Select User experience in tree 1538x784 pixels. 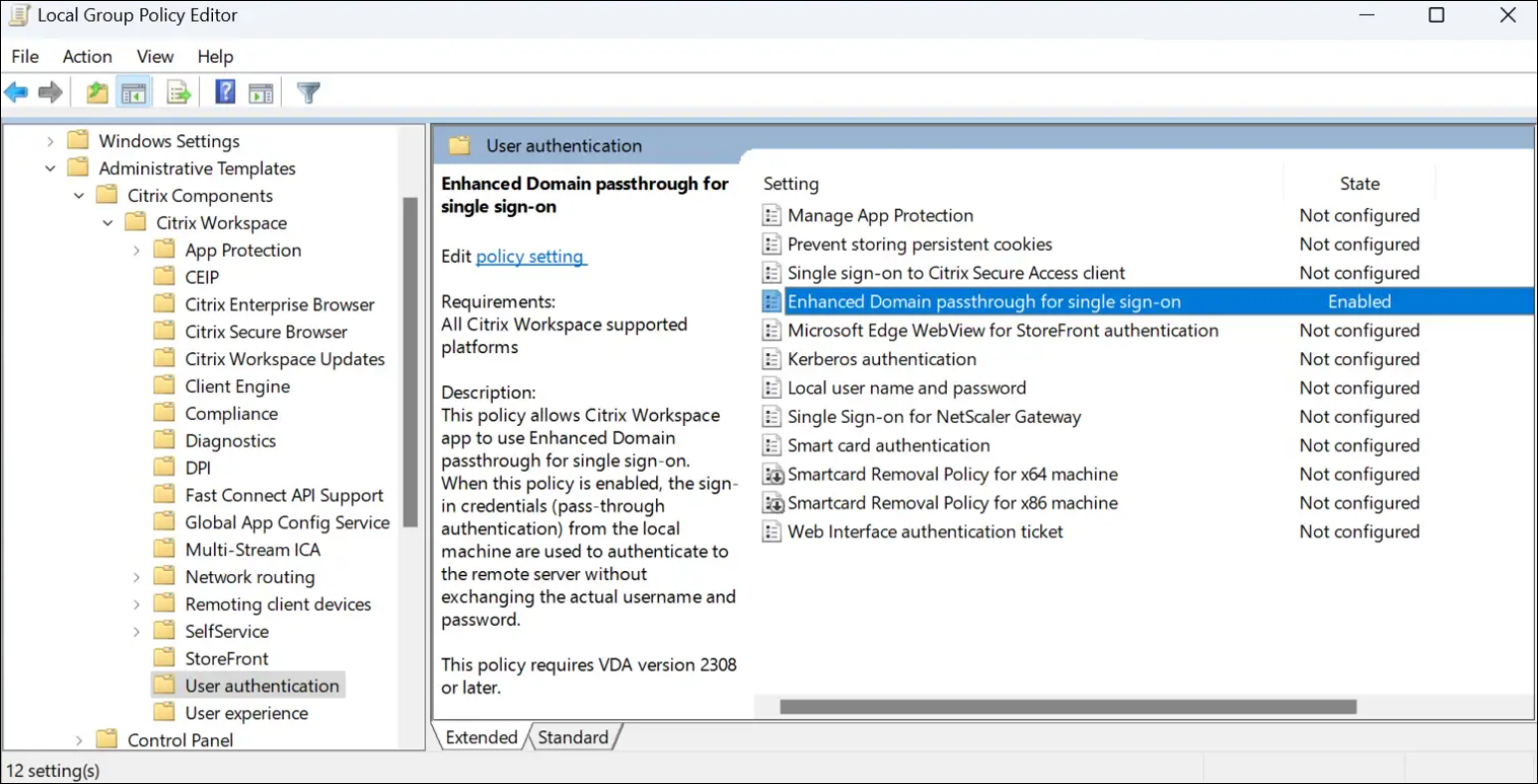[246, 713]
